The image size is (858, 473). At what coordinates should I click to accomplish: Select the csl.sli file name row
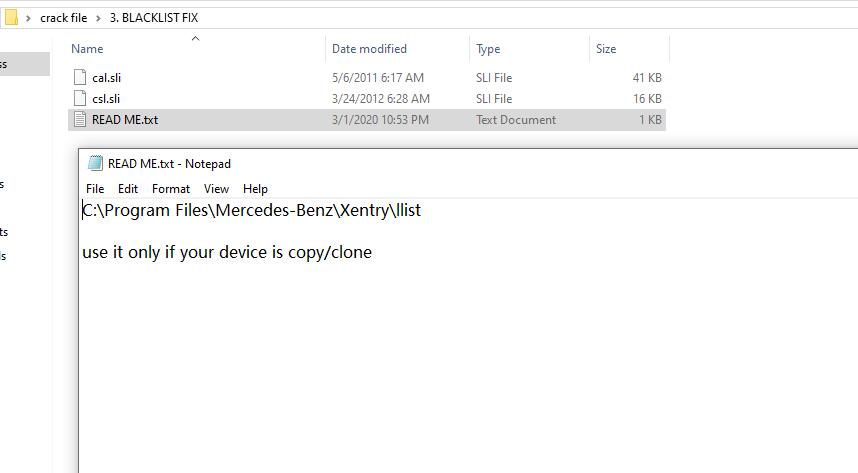click(x=367, y=99)
